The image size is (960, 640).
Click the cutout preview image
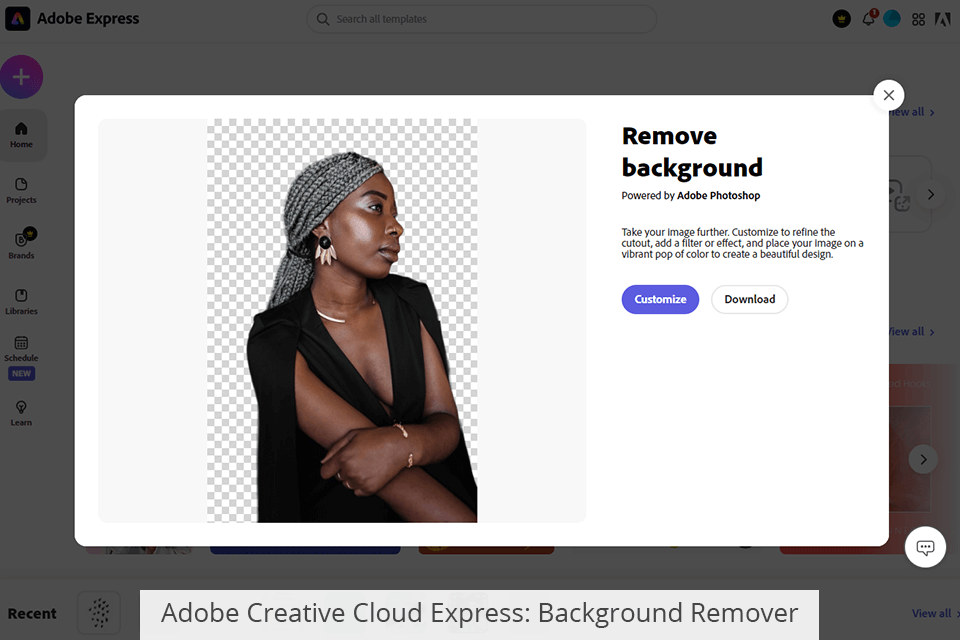click(x=342, y=320)
